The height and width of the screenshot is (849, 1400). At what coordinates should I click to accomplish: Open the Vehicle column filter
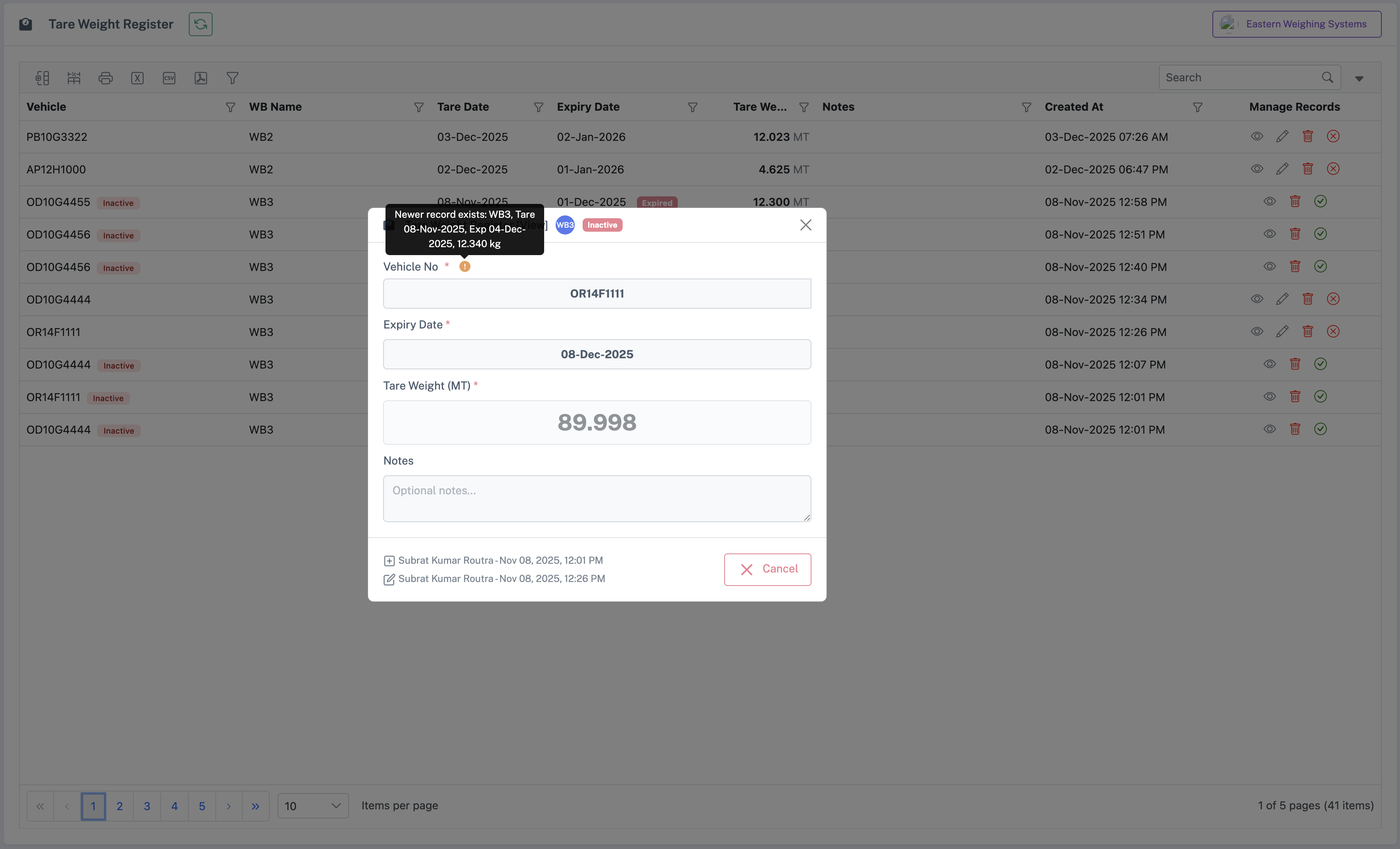pyautogui.click(x=230, y=108)
